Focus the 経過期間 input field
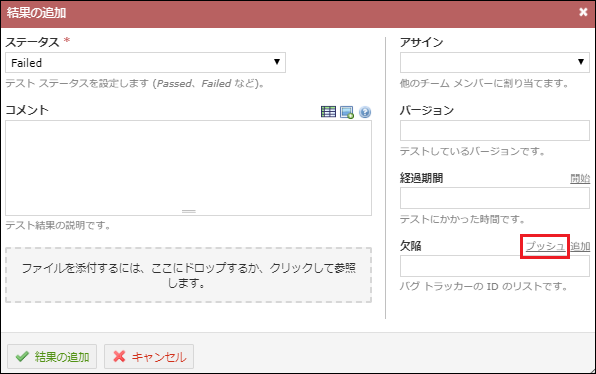The image size is (596, 374). point(495,198)
